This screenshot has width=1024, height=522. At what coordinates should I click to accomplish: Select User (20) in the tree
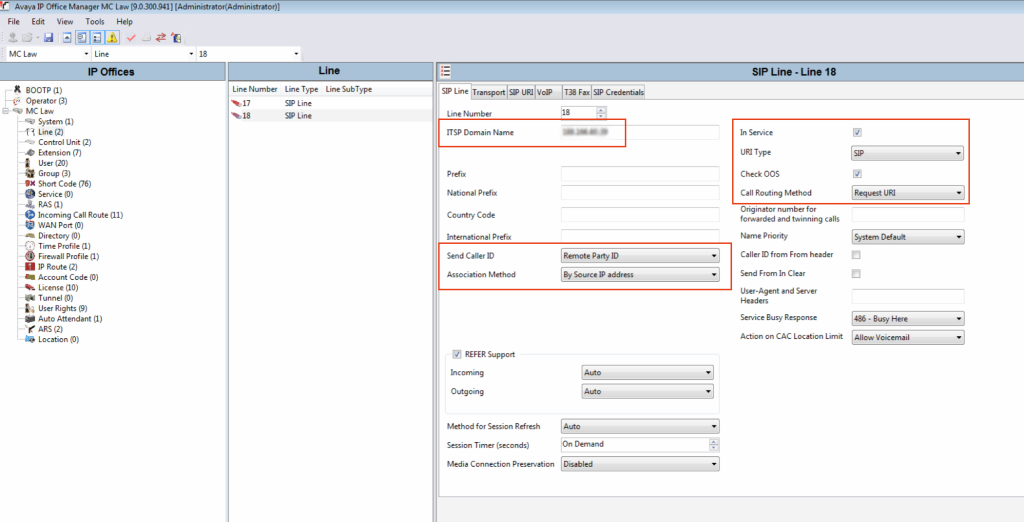(53, 163)
